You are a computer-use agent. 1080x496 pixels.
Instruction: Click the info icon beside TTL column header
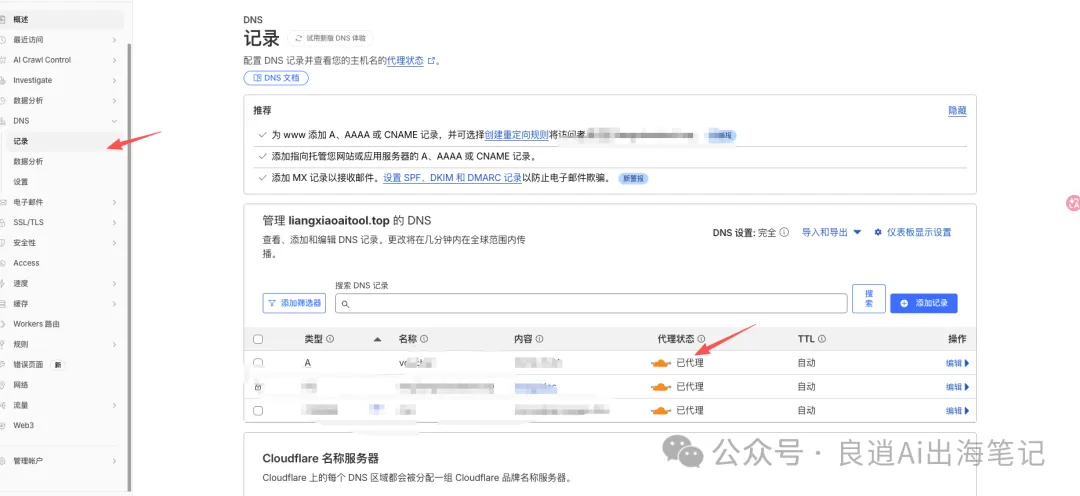click(x=822, y=339)
